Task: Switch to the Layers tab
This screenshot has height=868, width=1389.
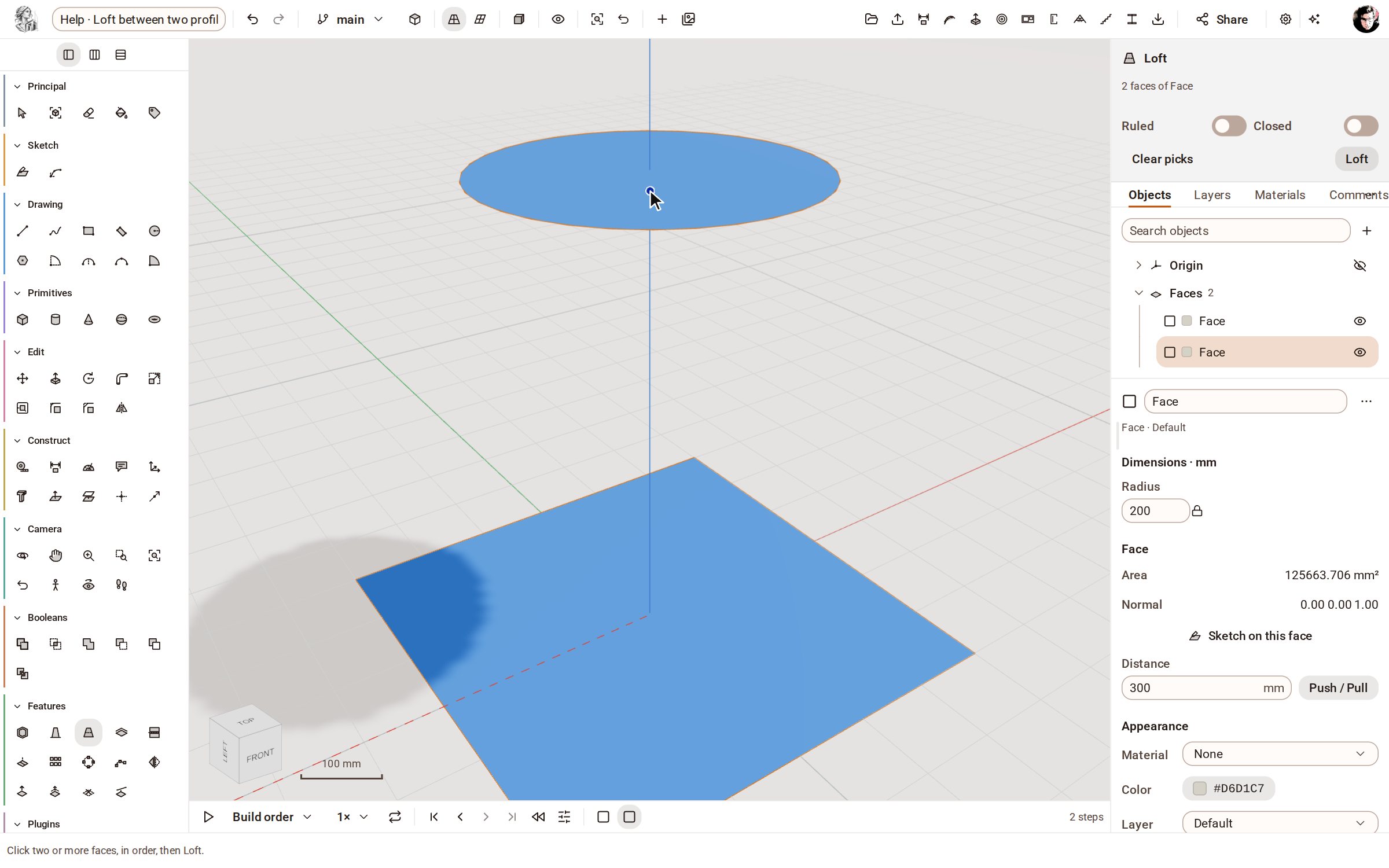Action: pos(1212,195)
